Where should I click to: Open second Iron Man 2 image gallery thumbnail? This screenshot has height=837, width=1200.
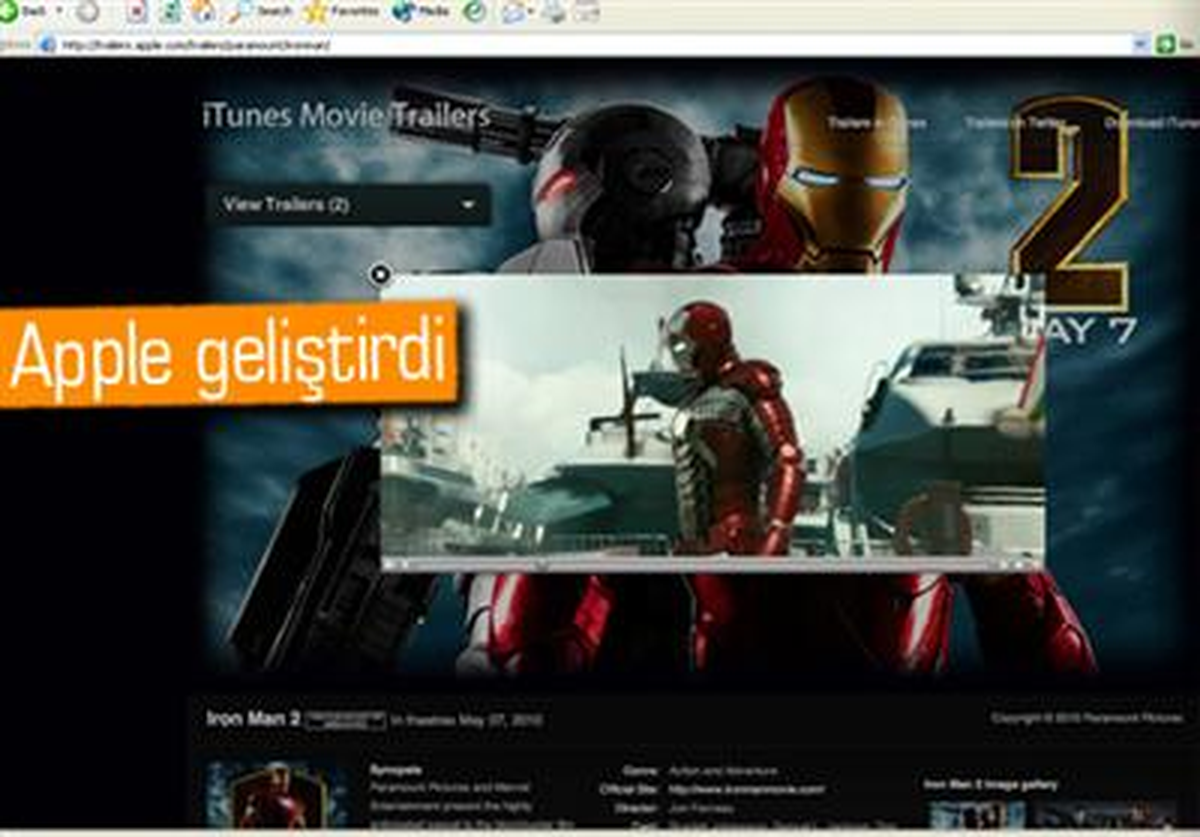[x=1105, y=815]
